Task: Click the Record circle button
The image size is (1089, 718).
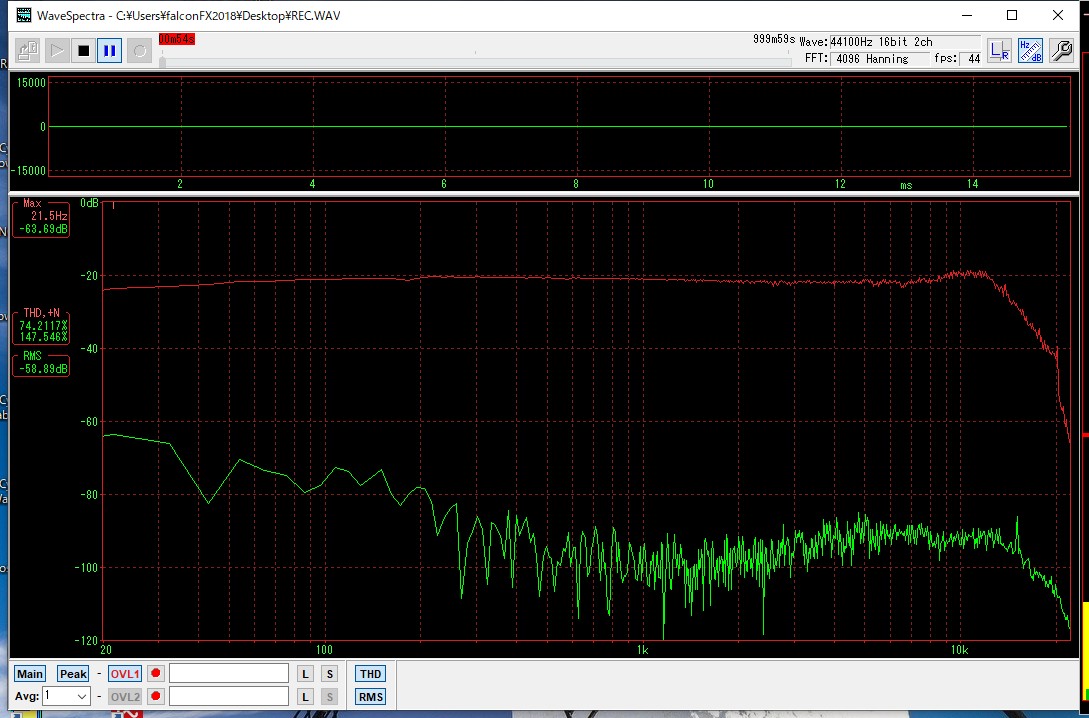Action: [139, 50]
